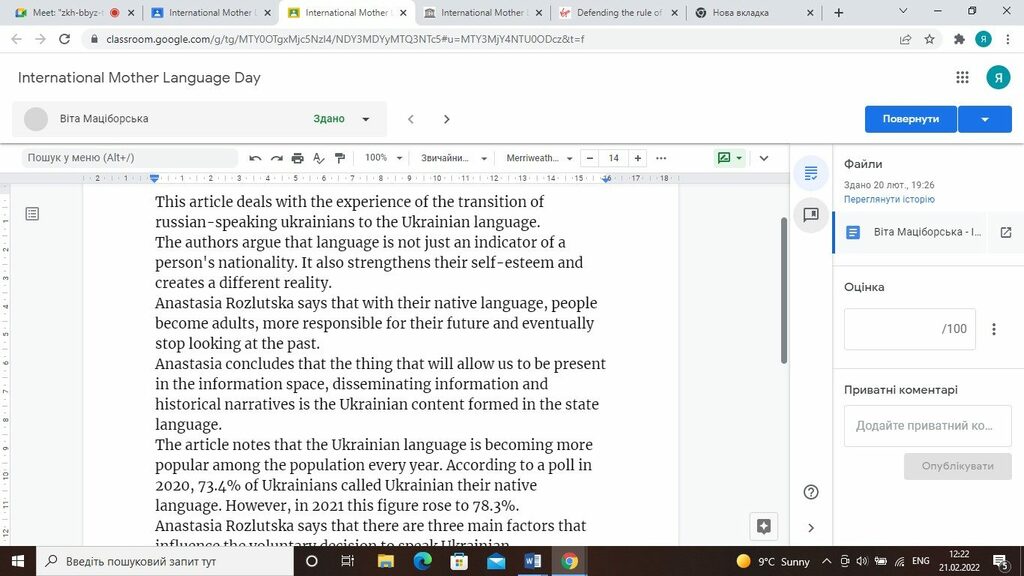Click the undo icon in the toolbar
Viewport: 1024px width, 576px height.
[255, 158]
